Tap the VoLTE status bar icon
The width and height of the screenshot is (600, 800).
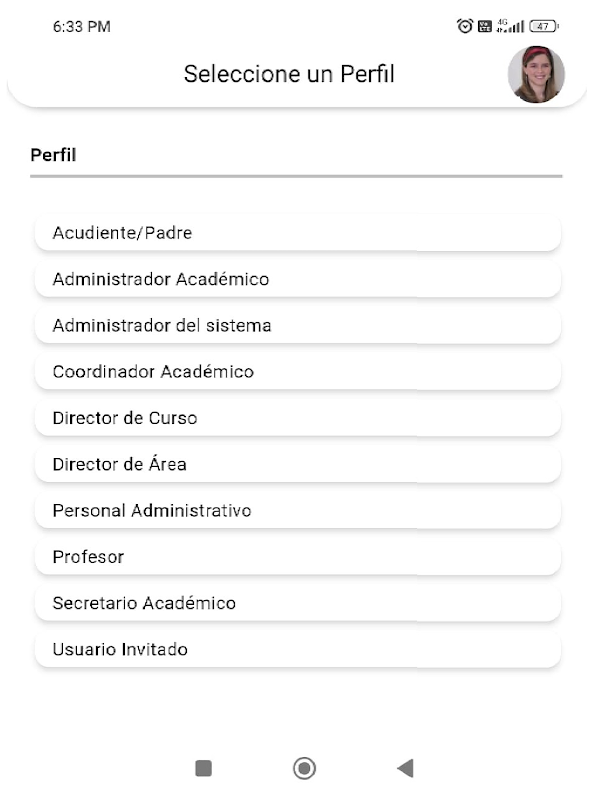(x=485, y=27)
